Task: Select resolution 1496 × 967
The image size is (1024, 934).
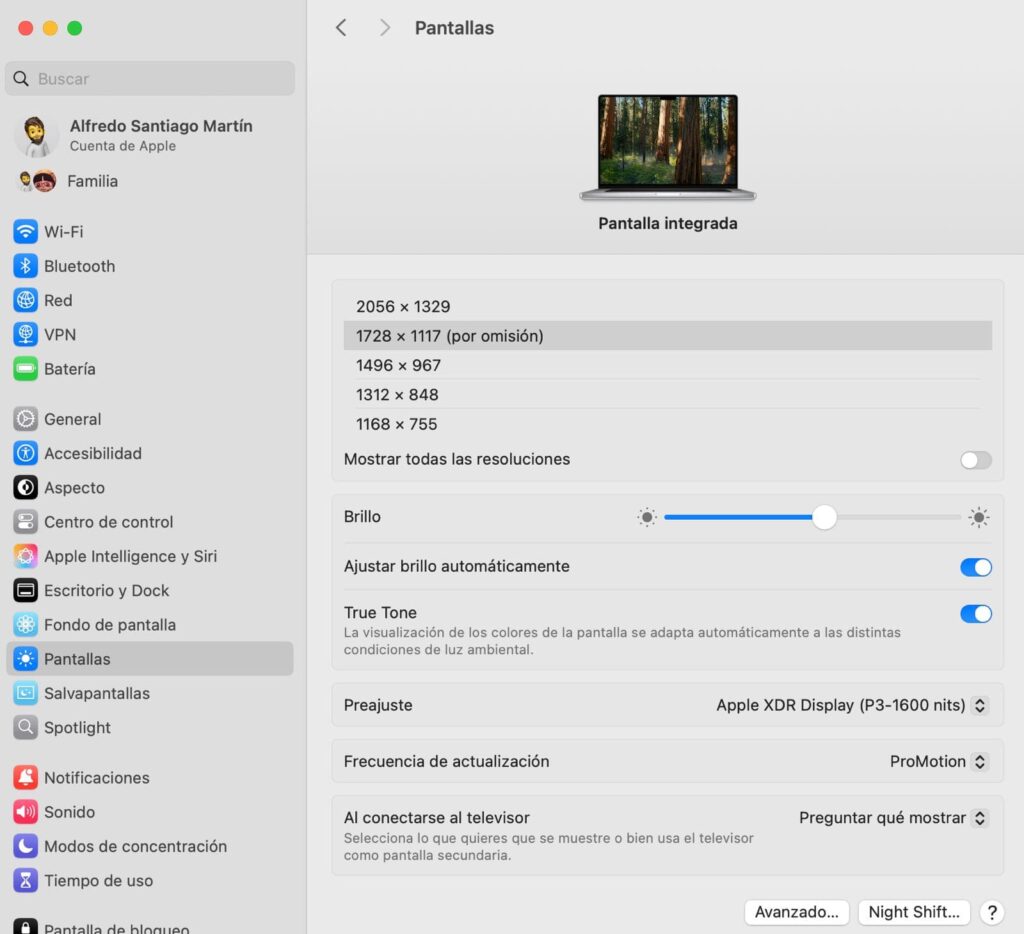Action: pos(667,365)
